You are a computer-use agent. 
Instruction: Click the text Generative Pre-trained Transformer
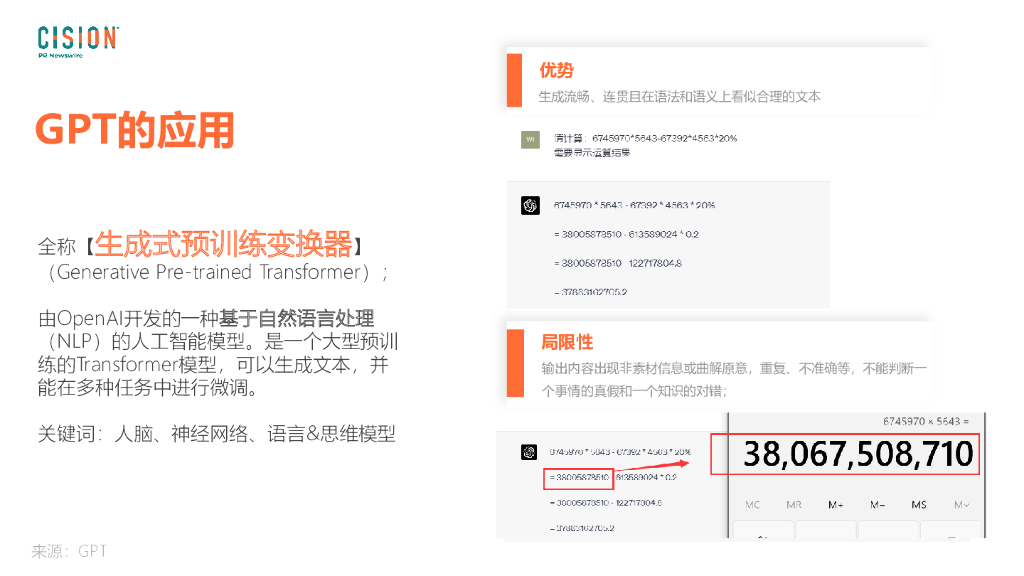pos(209,272)
